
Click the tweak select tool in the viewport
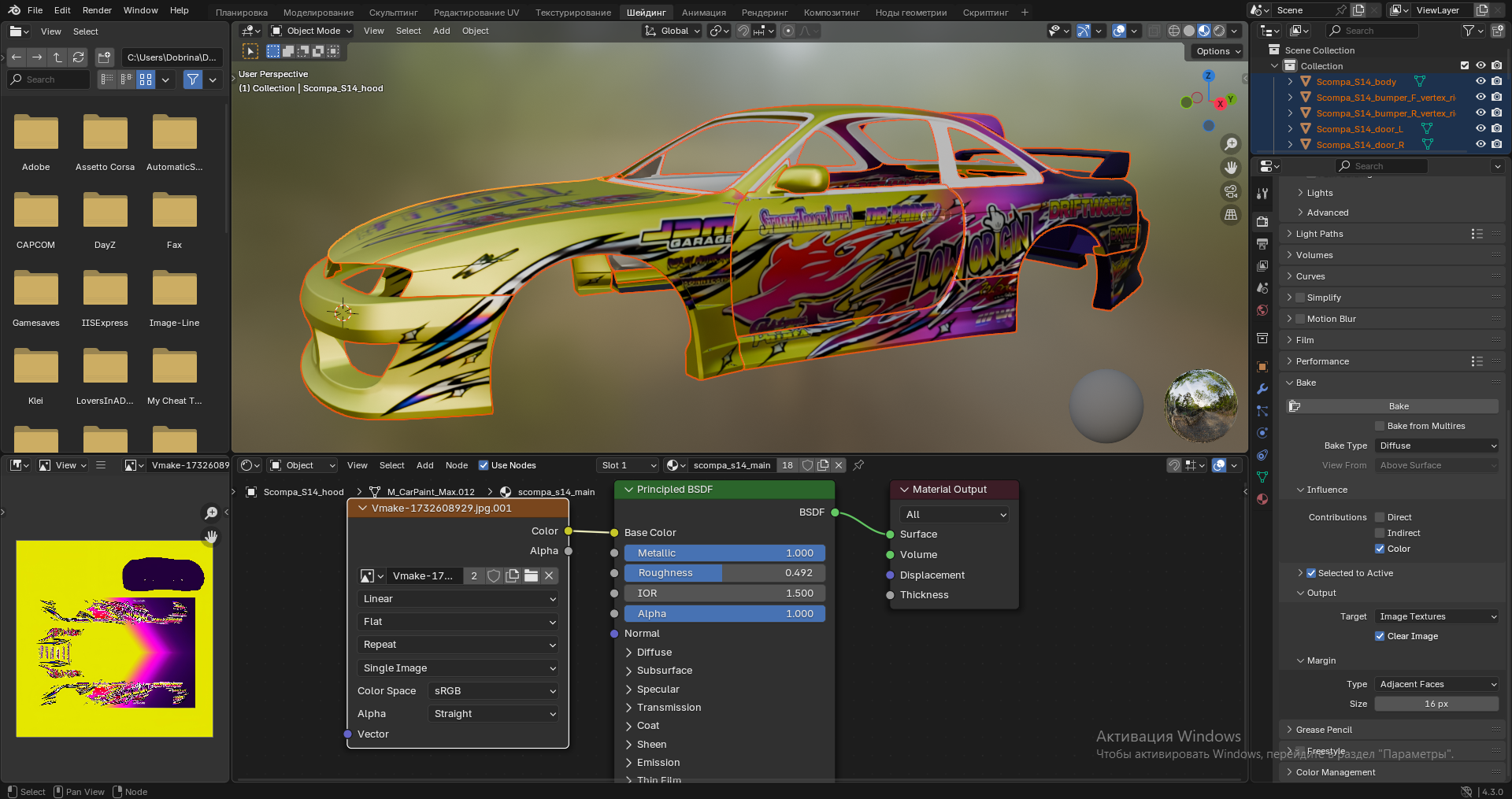250,51
